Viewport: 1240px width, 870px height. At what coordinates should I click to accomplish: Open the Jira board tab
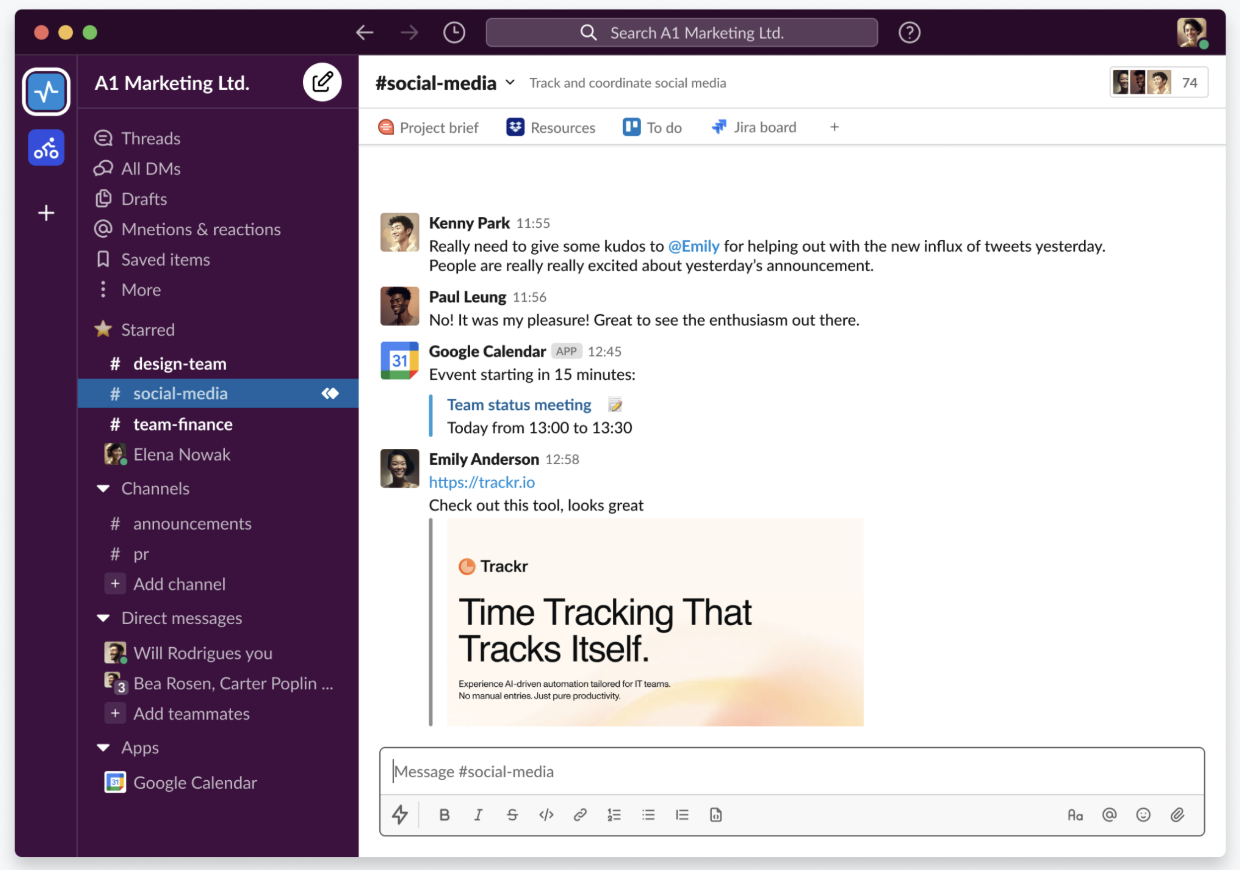tap(754, 127)
